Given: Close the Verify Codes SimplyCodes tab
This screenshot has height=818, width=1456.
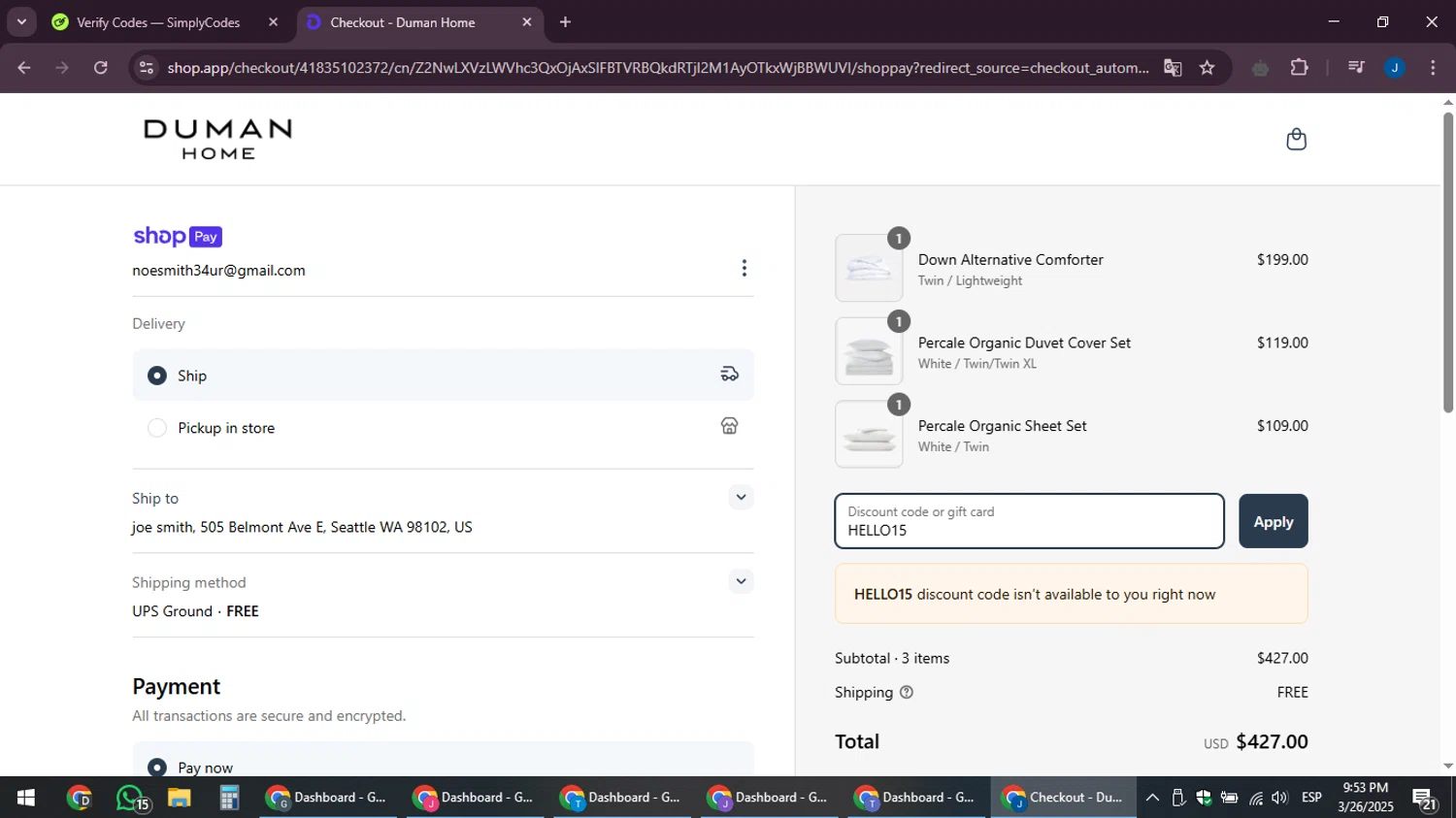Looking at the screenshot, I should [273, 22].
